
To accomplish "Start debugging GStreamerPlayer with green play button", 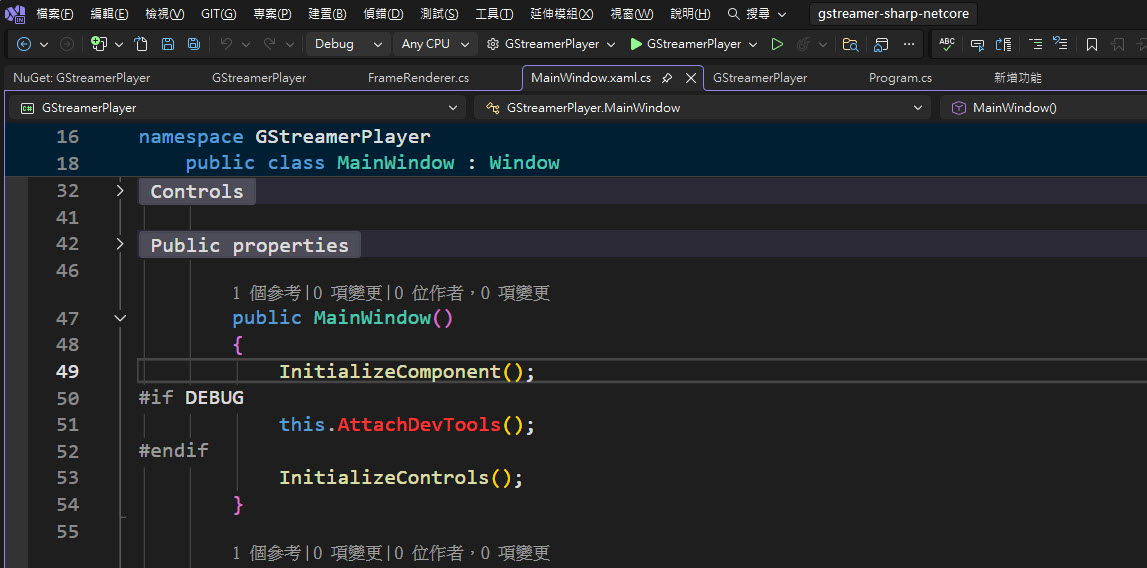I will pyautogui.click(x=636, y=44).
